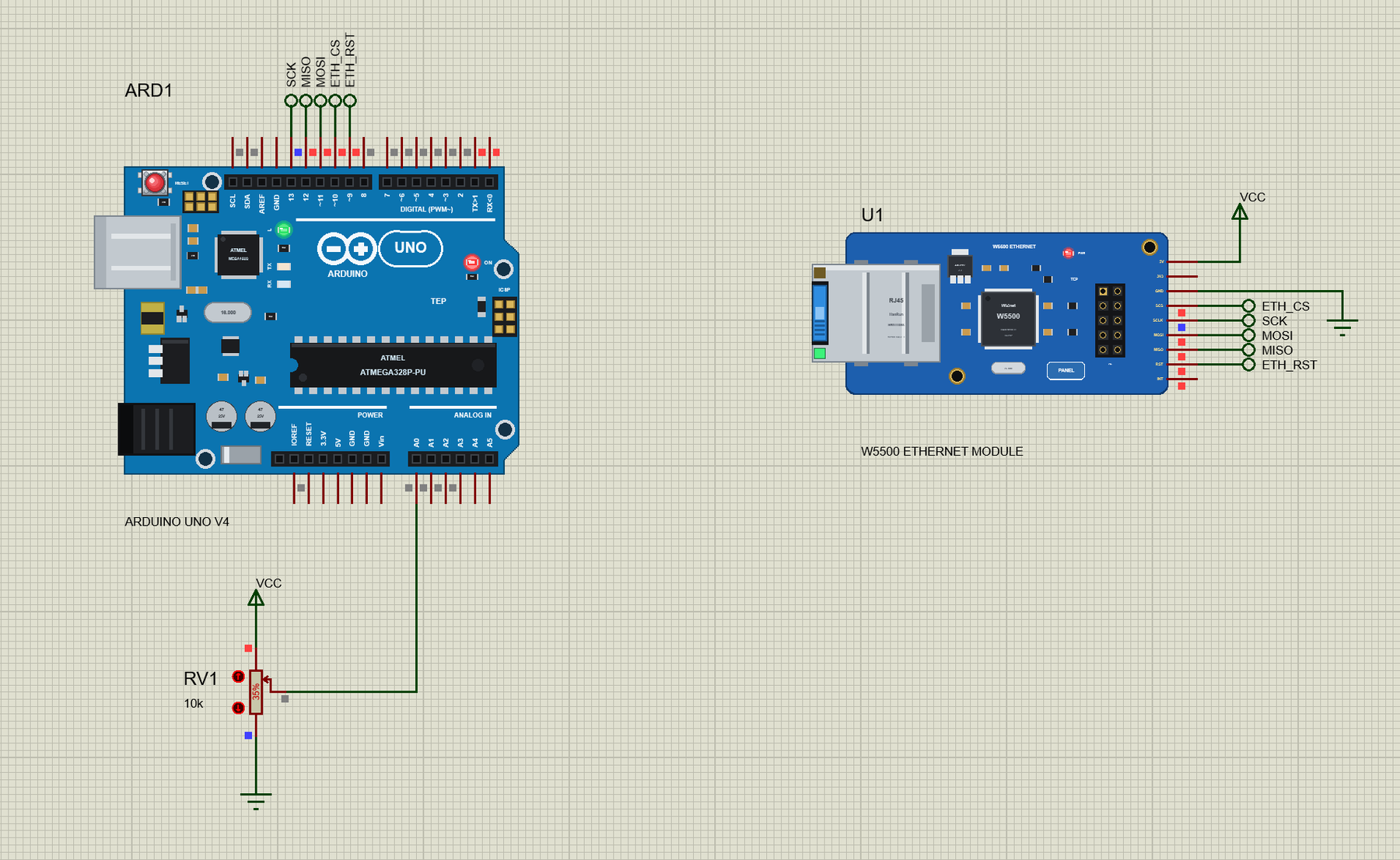Select the RV1 reference label

pyautogui.click(x=201, y=679)
